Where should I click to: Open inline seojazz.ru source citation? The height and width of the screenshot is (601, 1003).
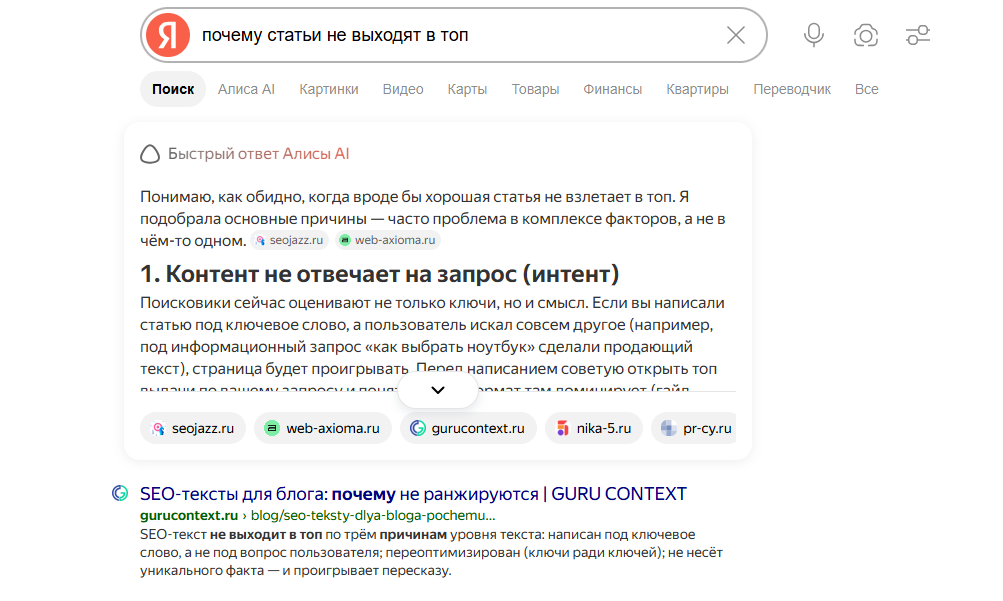click(x=289, y=240)
